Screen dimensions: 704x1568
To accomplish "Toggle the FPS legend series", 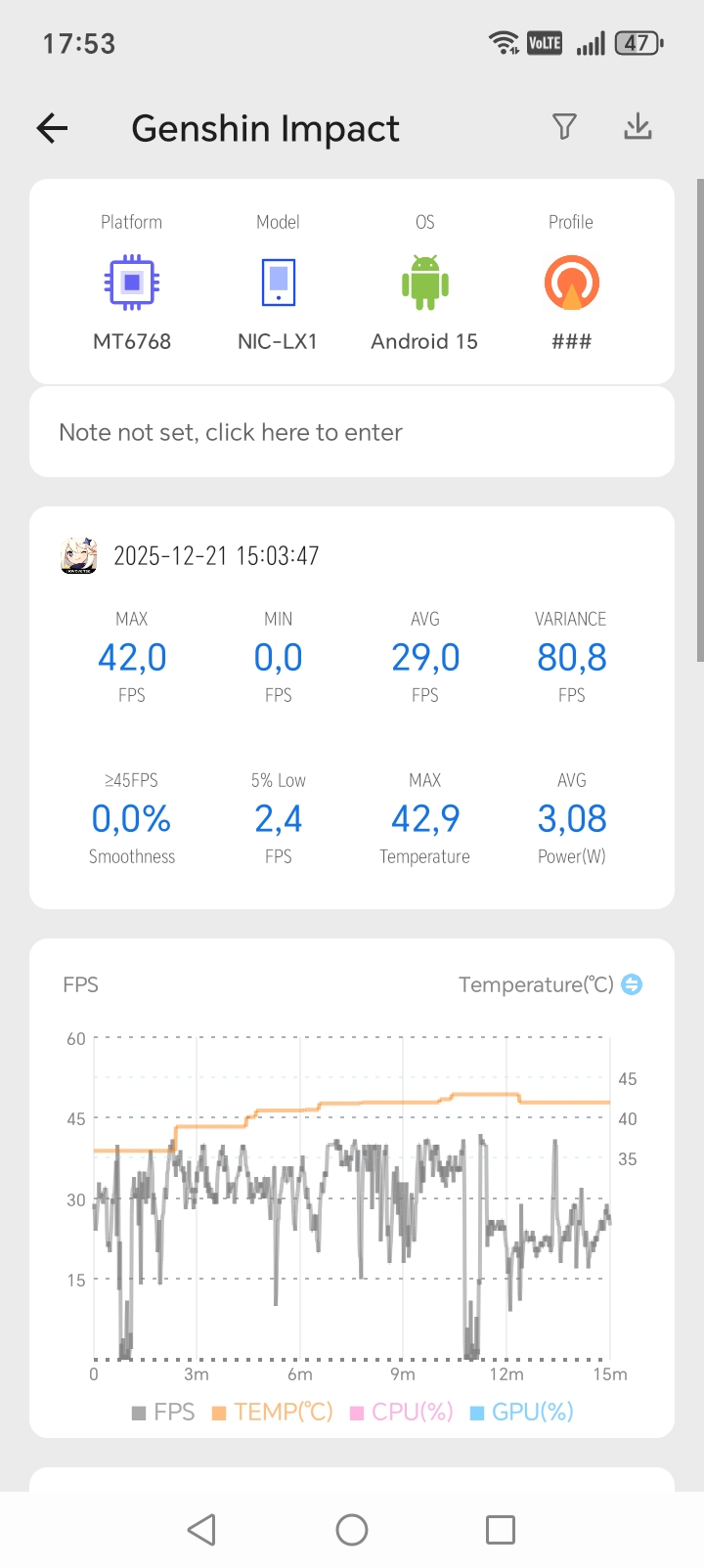I will tap(163, 1412).
